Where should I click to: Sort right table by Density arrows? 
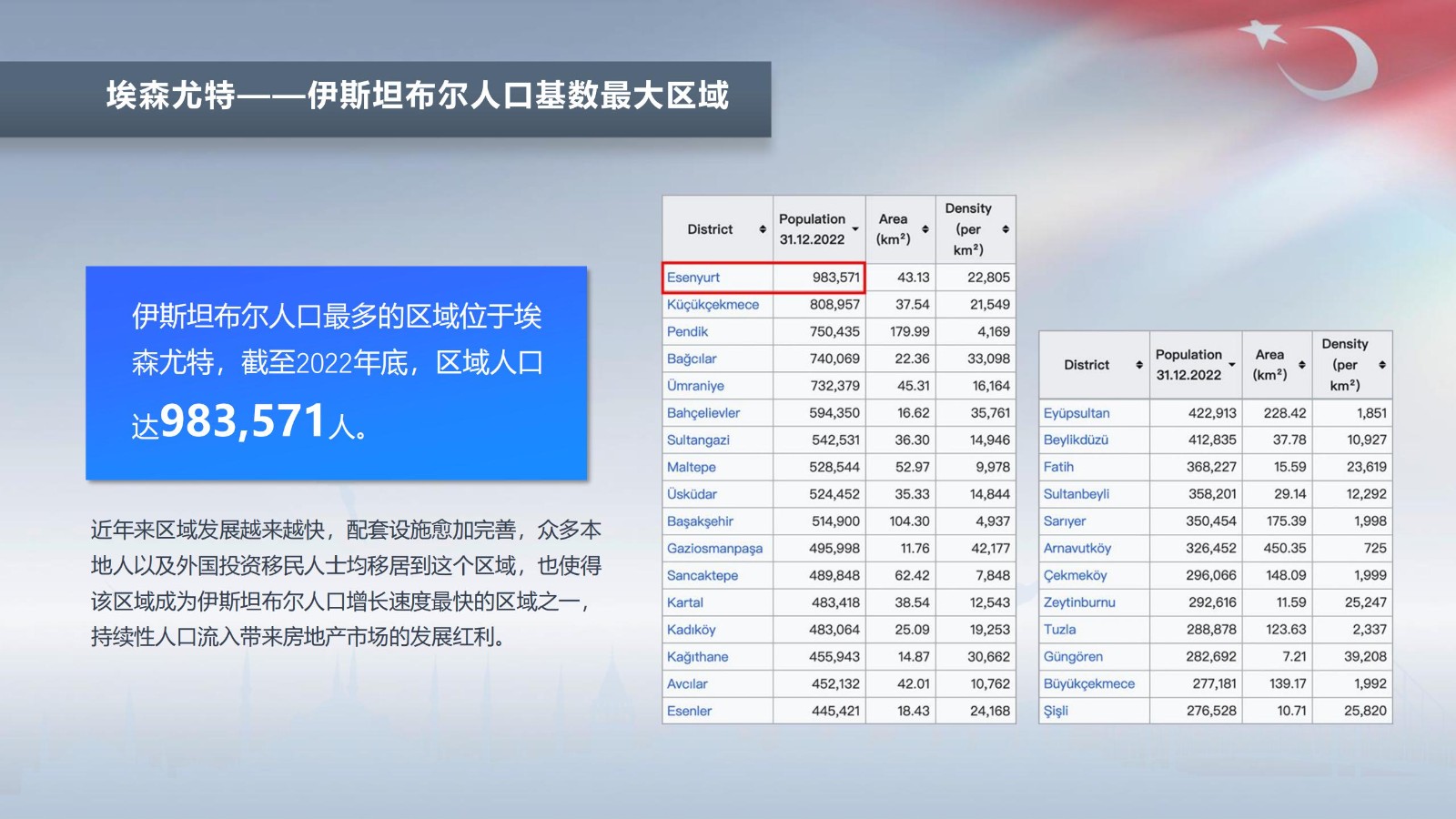(1382, 365)
